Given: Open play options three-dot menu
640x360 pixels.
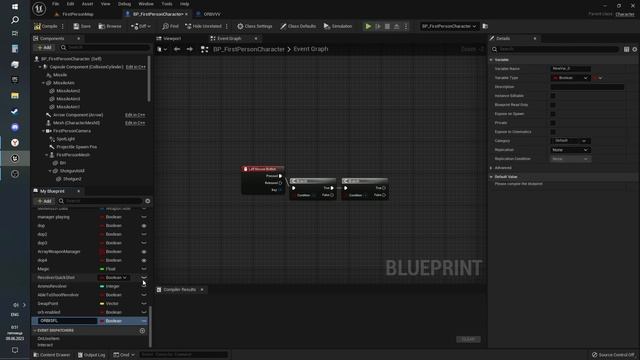Looking at the screenshot, I should click(406, 26).
